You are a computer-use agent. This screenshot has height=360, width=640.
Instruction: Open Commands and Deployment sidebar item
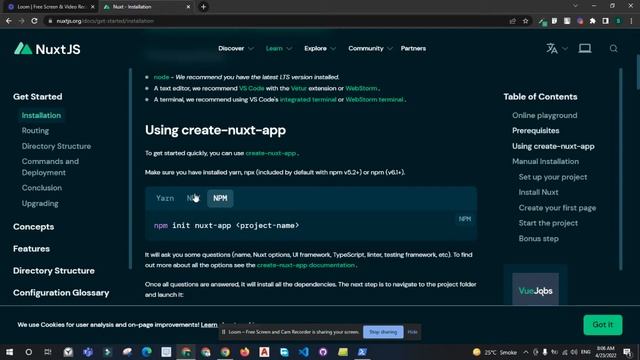(50, 167)
